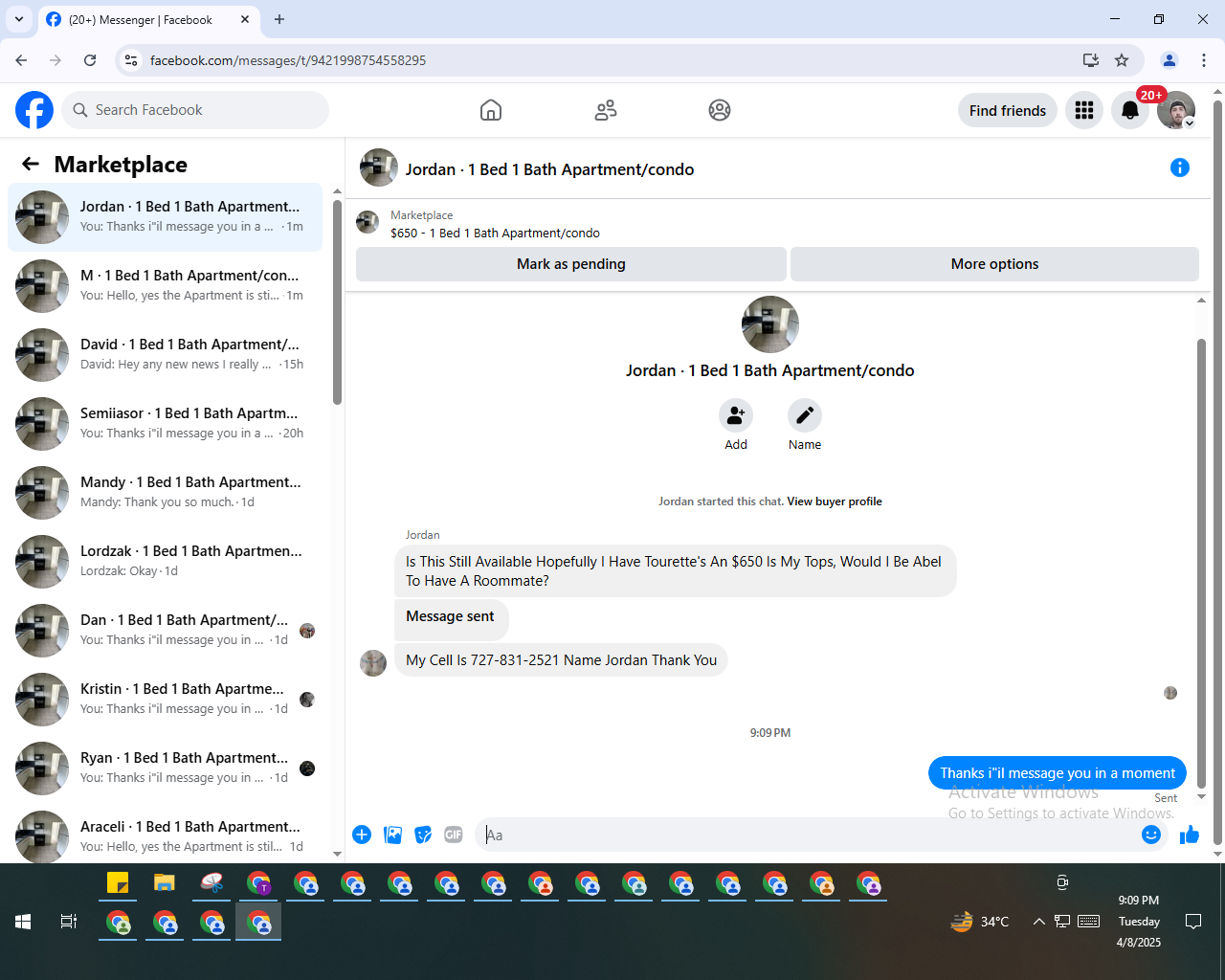Open a new browser tab
The height and width of the screenshot is (980, 1225).
tap(279, 19)
